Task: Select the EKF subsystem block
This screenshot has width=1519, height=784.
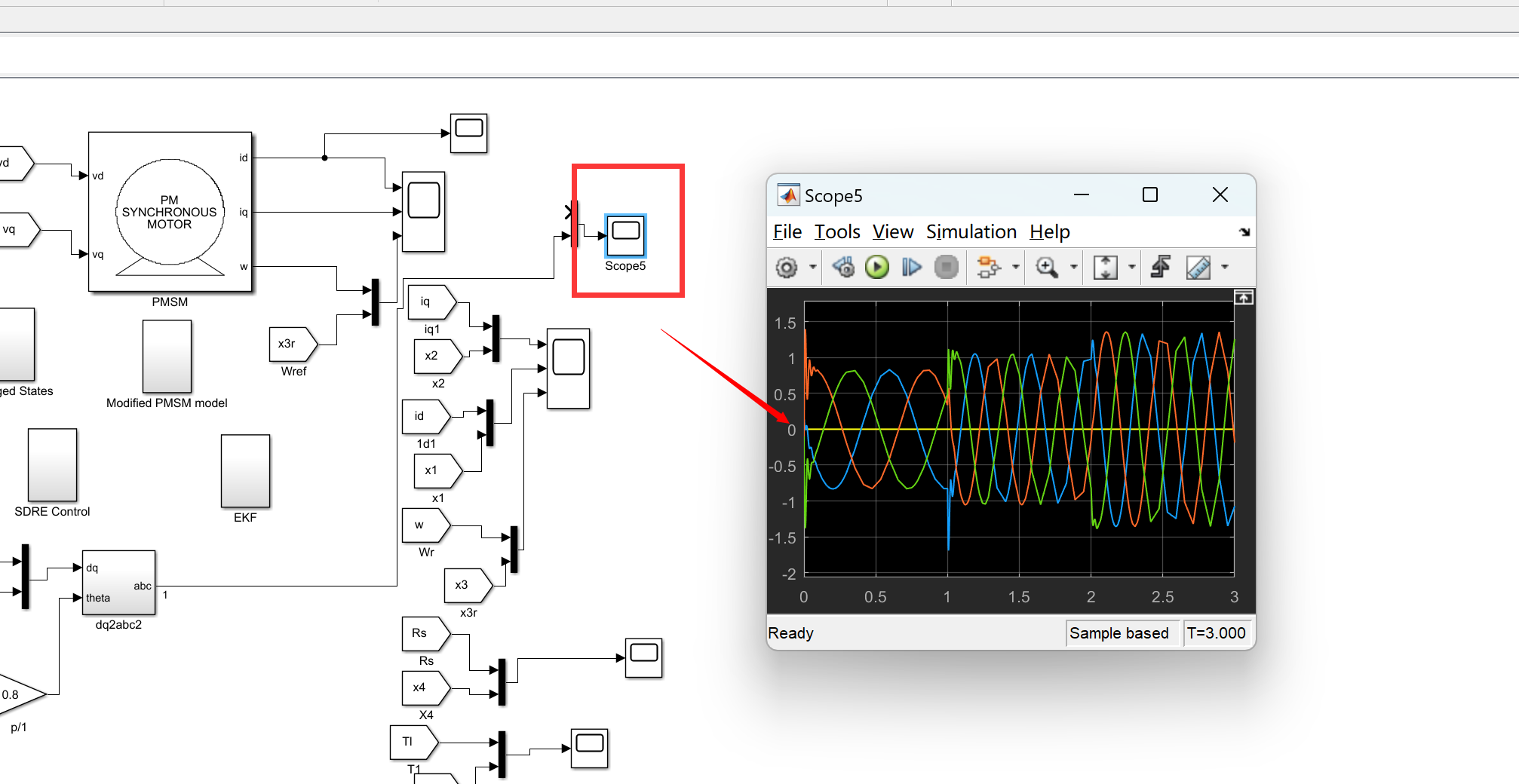Action: click(245, 471)
